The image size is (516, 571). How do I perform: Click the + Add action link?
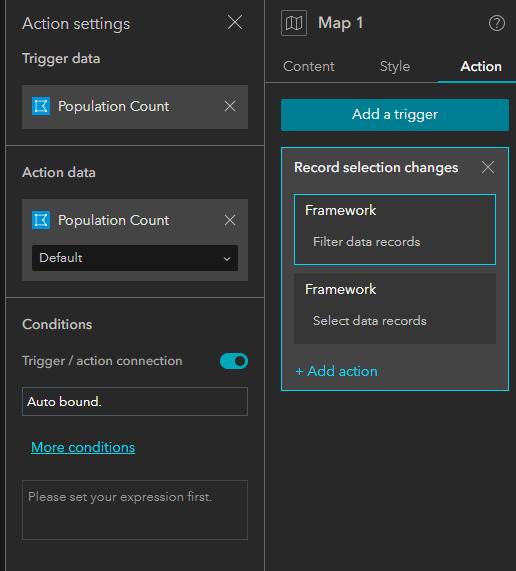coord(336,371)
